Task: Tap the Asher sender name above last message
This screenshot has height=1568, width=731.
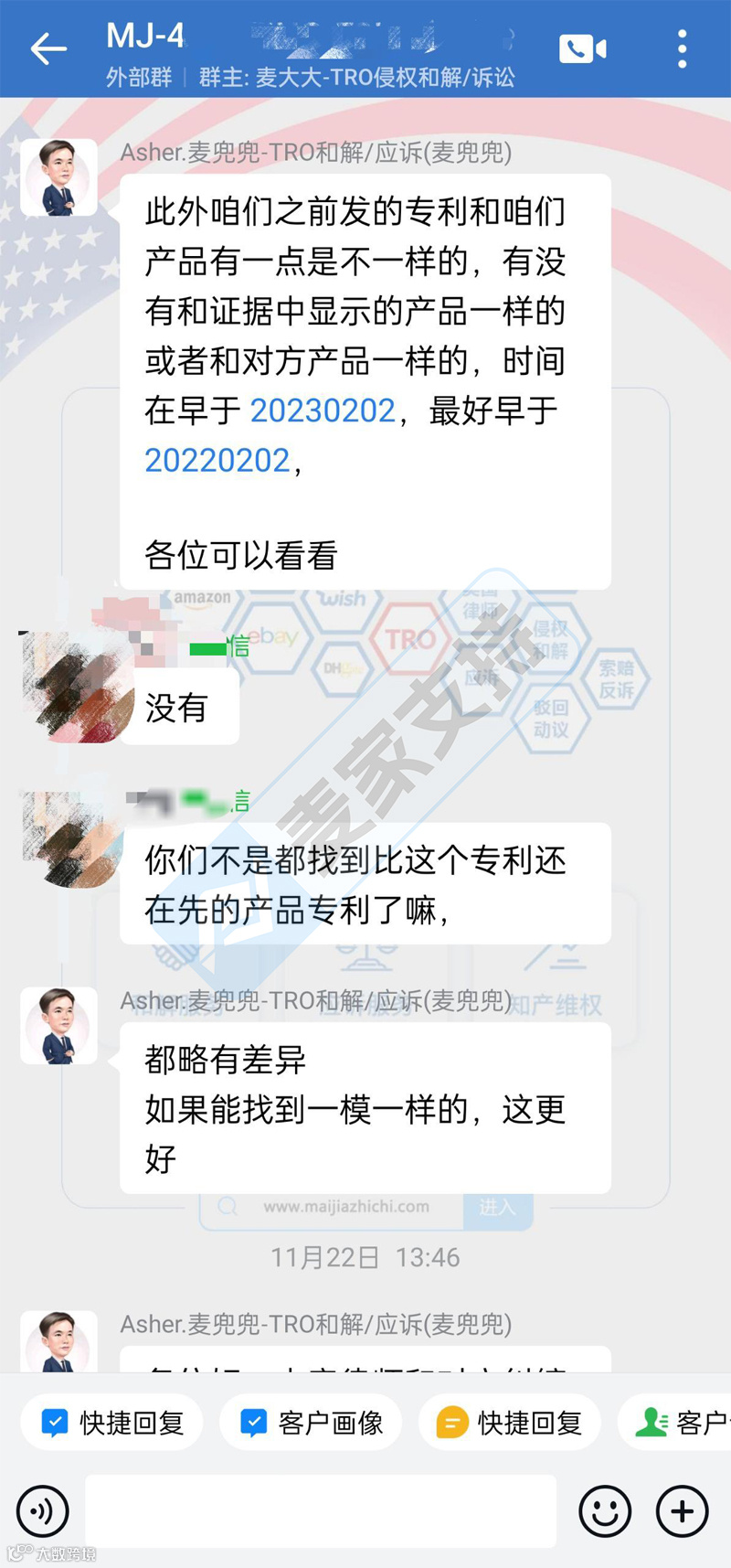Action: (x=316, y=1324)
